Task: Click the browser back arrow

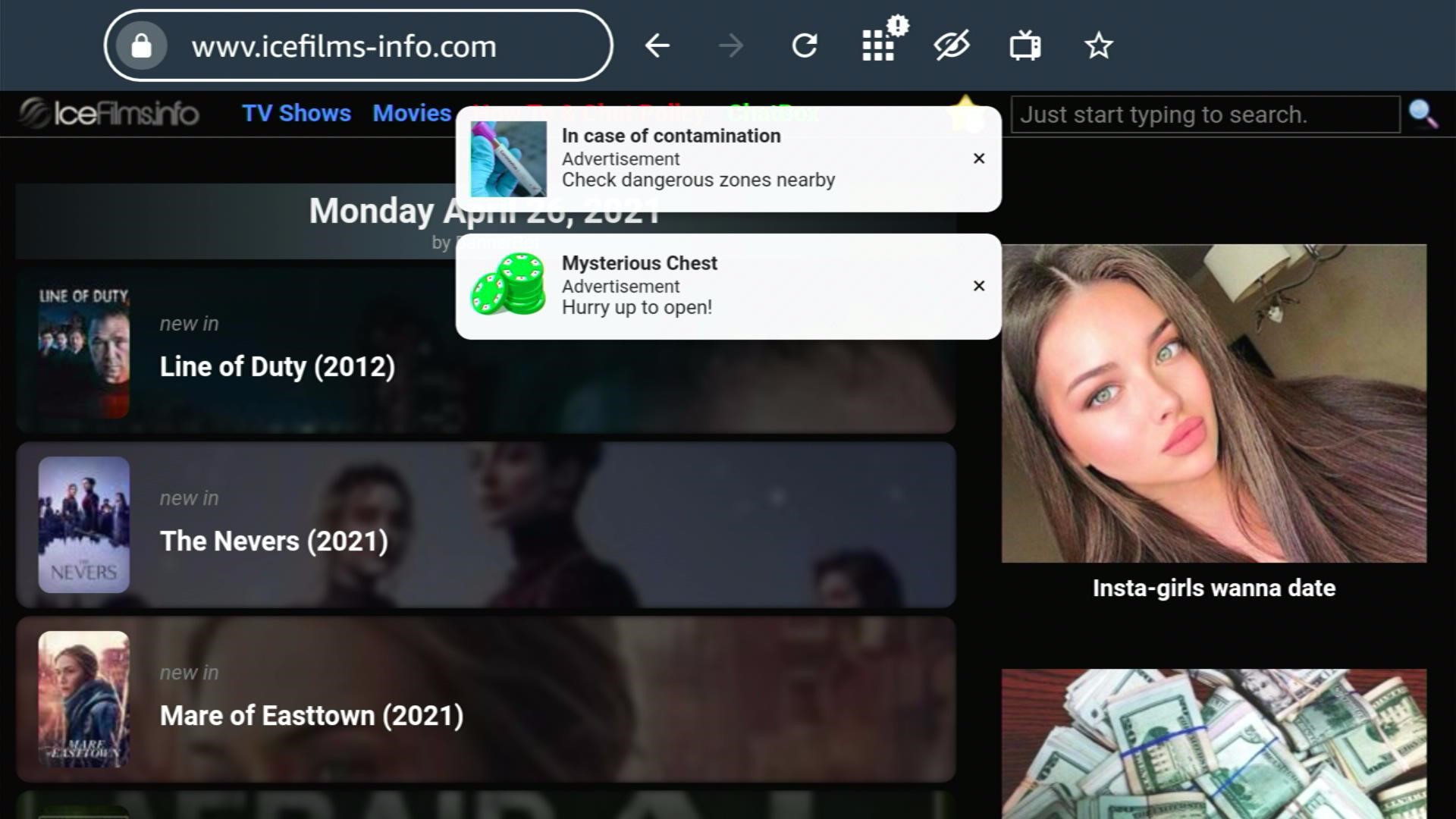Action: (x=657, y=46)
